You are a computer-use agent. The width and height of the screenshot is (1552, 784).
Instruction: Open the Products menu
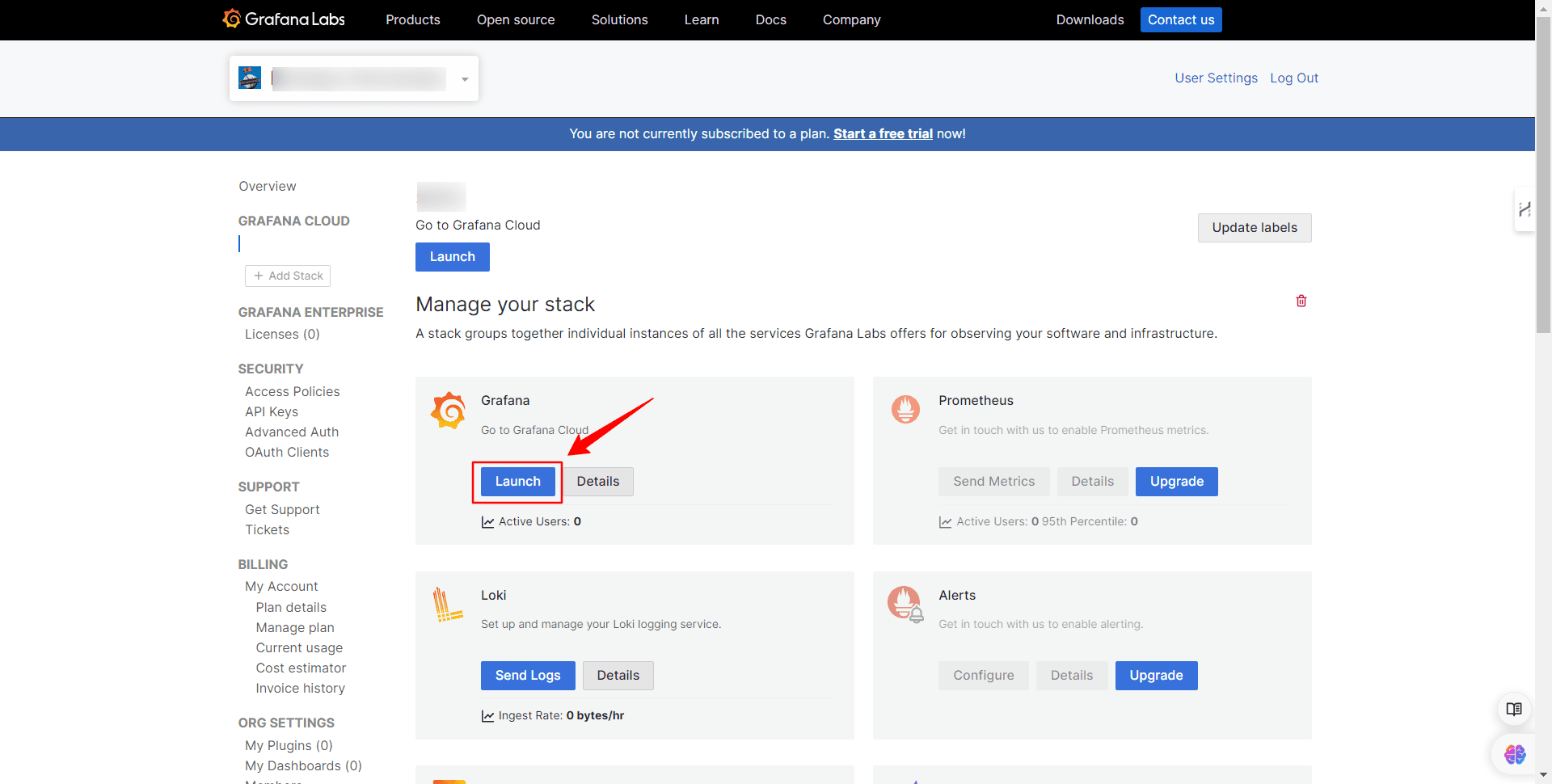(x=413, y=19)
